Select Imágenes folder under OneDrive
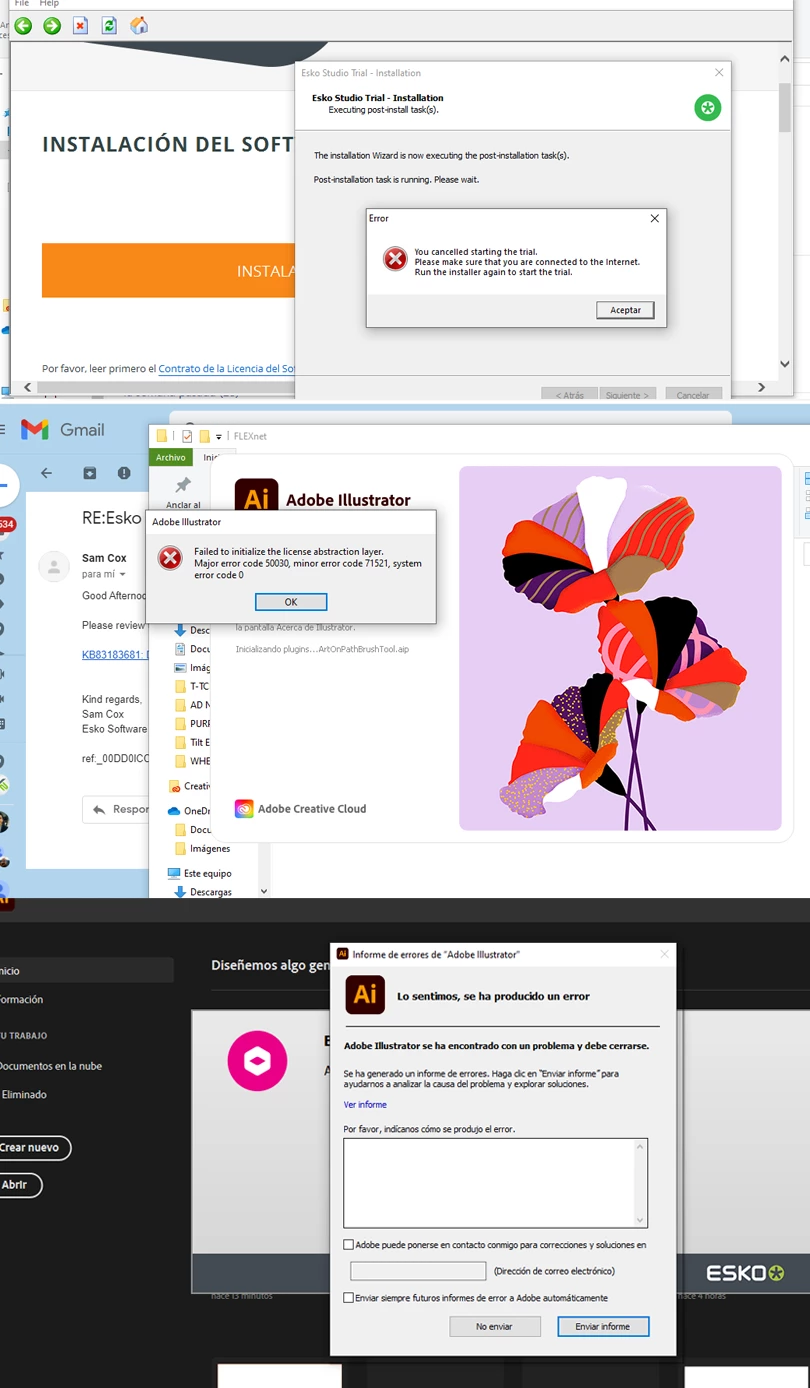 (202, 848)
